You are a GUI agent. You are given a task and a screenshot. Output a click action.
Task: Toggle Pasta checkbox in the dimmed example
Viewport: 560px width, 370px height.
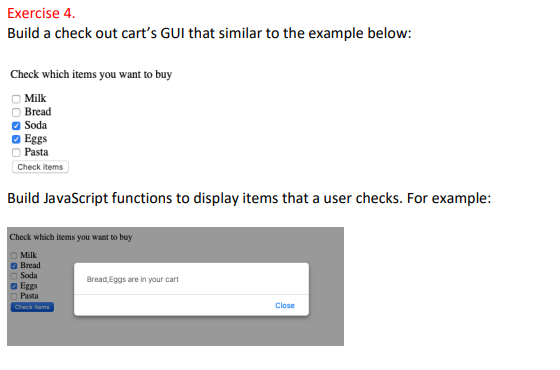coord(14,296)
